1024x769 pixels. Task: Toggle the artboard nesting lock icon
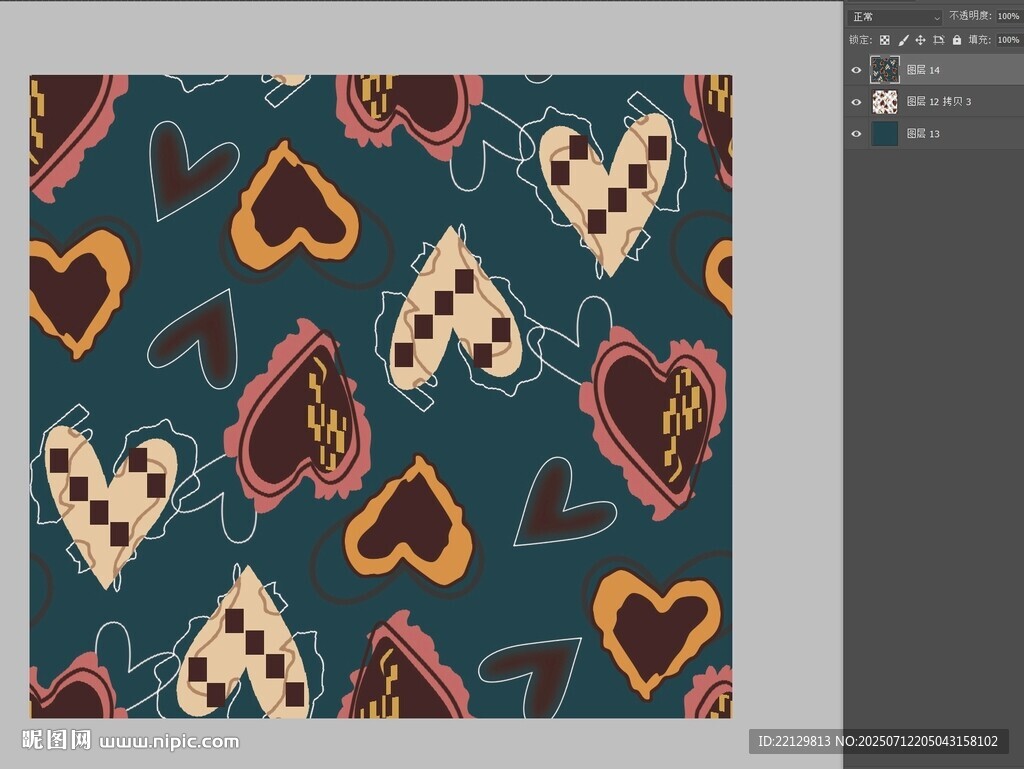point(938,40)
